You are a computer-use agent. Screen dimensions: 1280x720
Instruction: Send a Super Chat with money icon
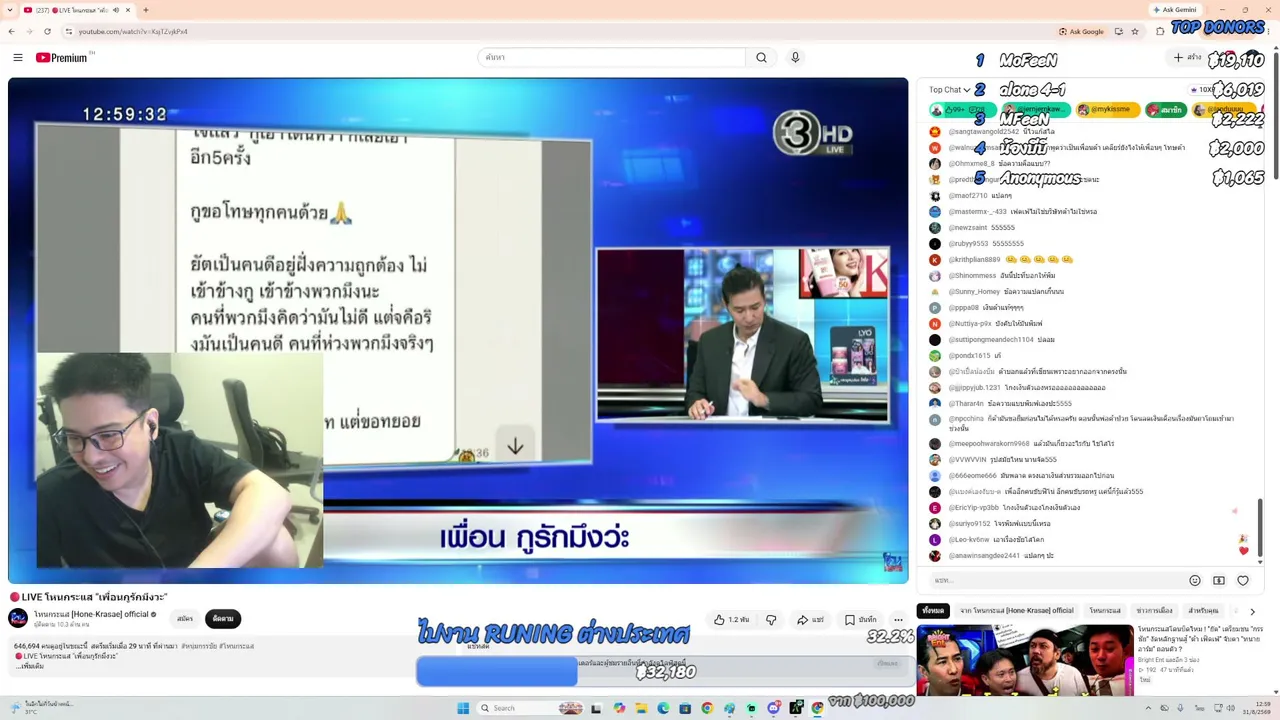click(1219, 581)
